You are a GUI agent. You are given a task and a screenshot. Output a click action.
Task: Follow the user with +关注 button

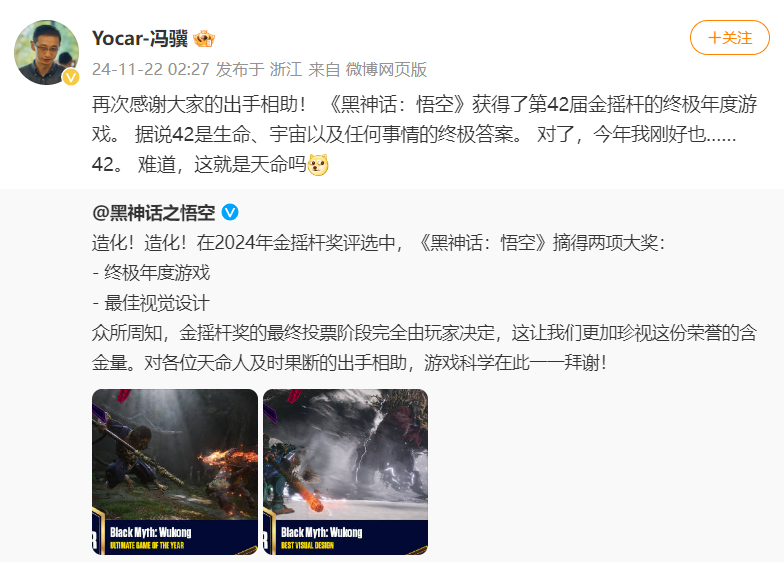[x=730, y=38]
